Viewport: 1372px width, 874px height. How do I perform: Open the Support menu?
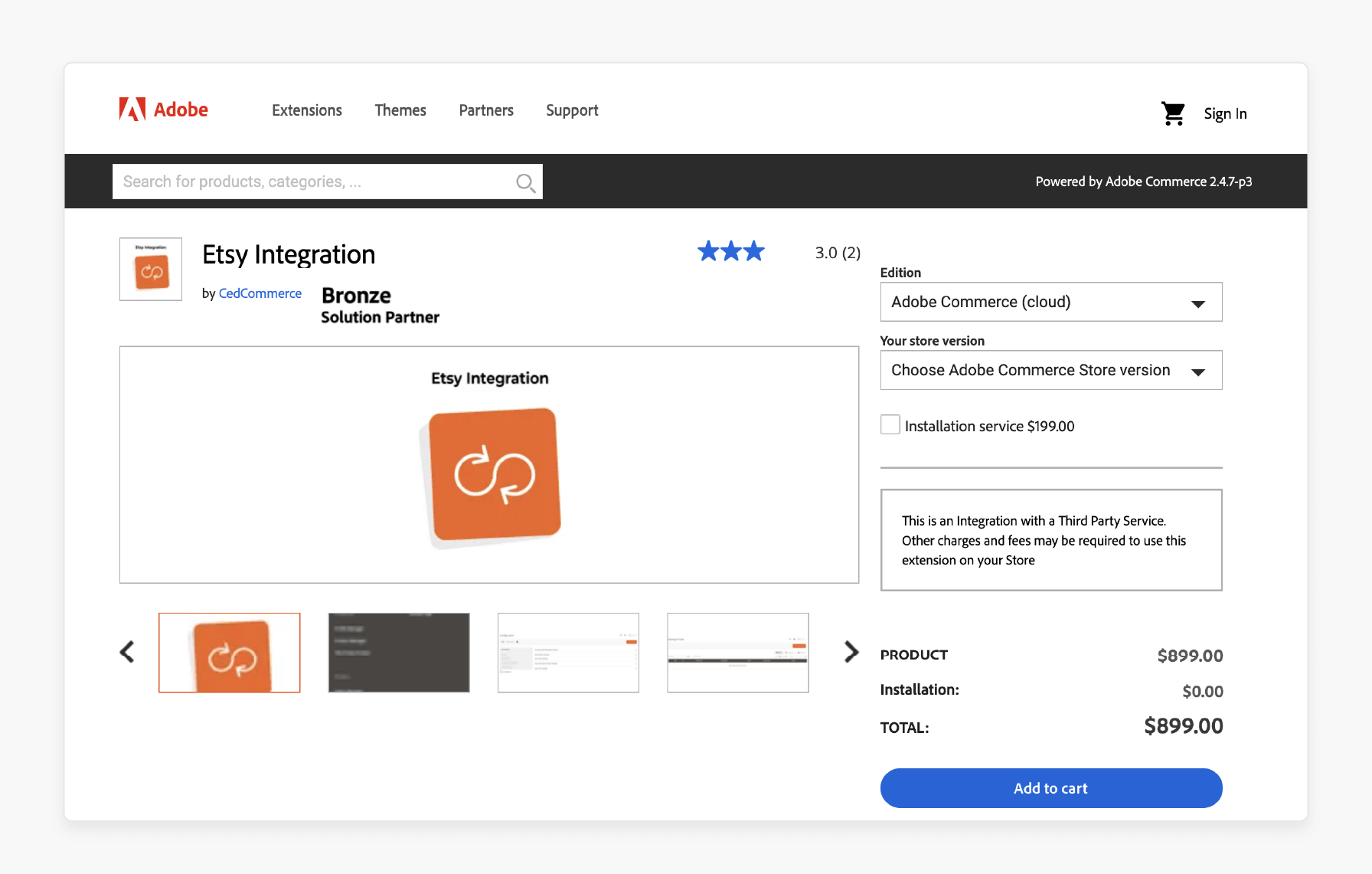(x=572, y=110)
